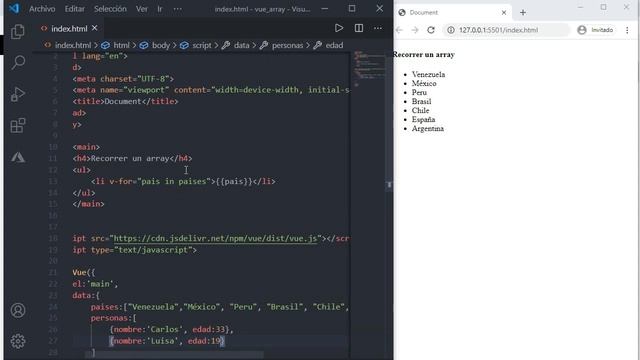Open the Archivo menu
640x360 pixels.
click(x=42, y=9)
